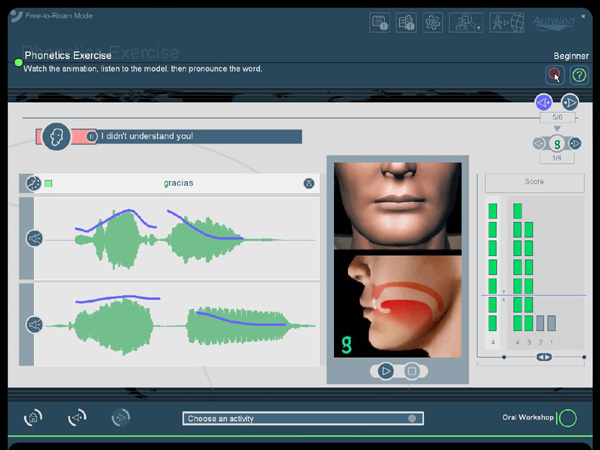Expand the printer toolbar dropdown arrow
The height and width of the screenshot is (450, 600).
coord(481,28)
